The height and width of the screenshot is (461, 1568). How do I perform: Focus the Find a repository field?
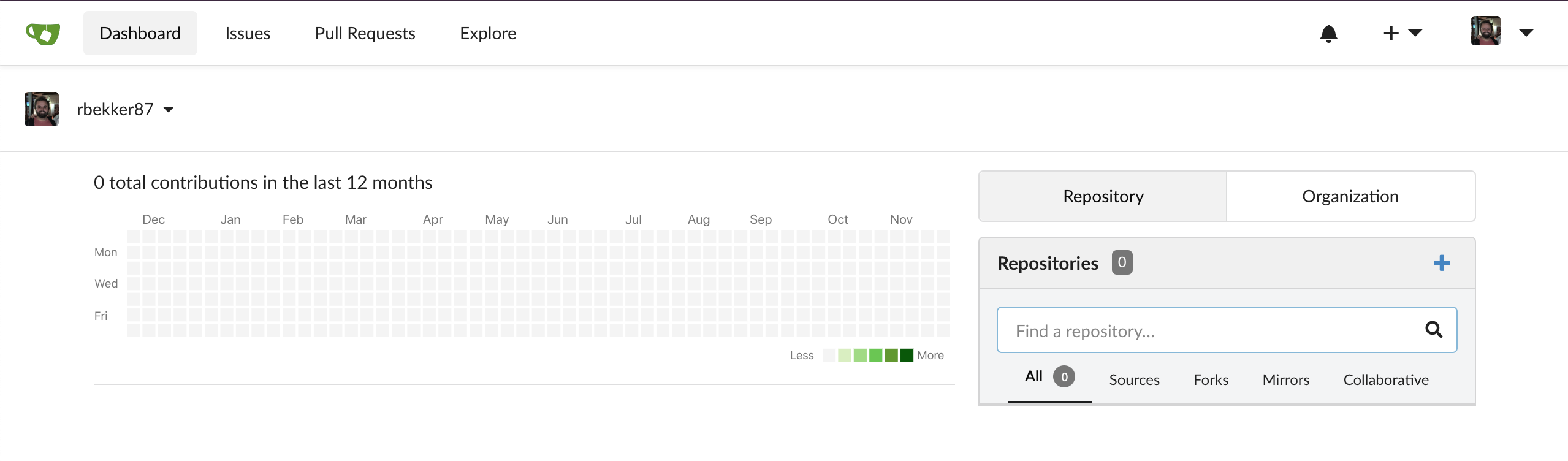1227,330
